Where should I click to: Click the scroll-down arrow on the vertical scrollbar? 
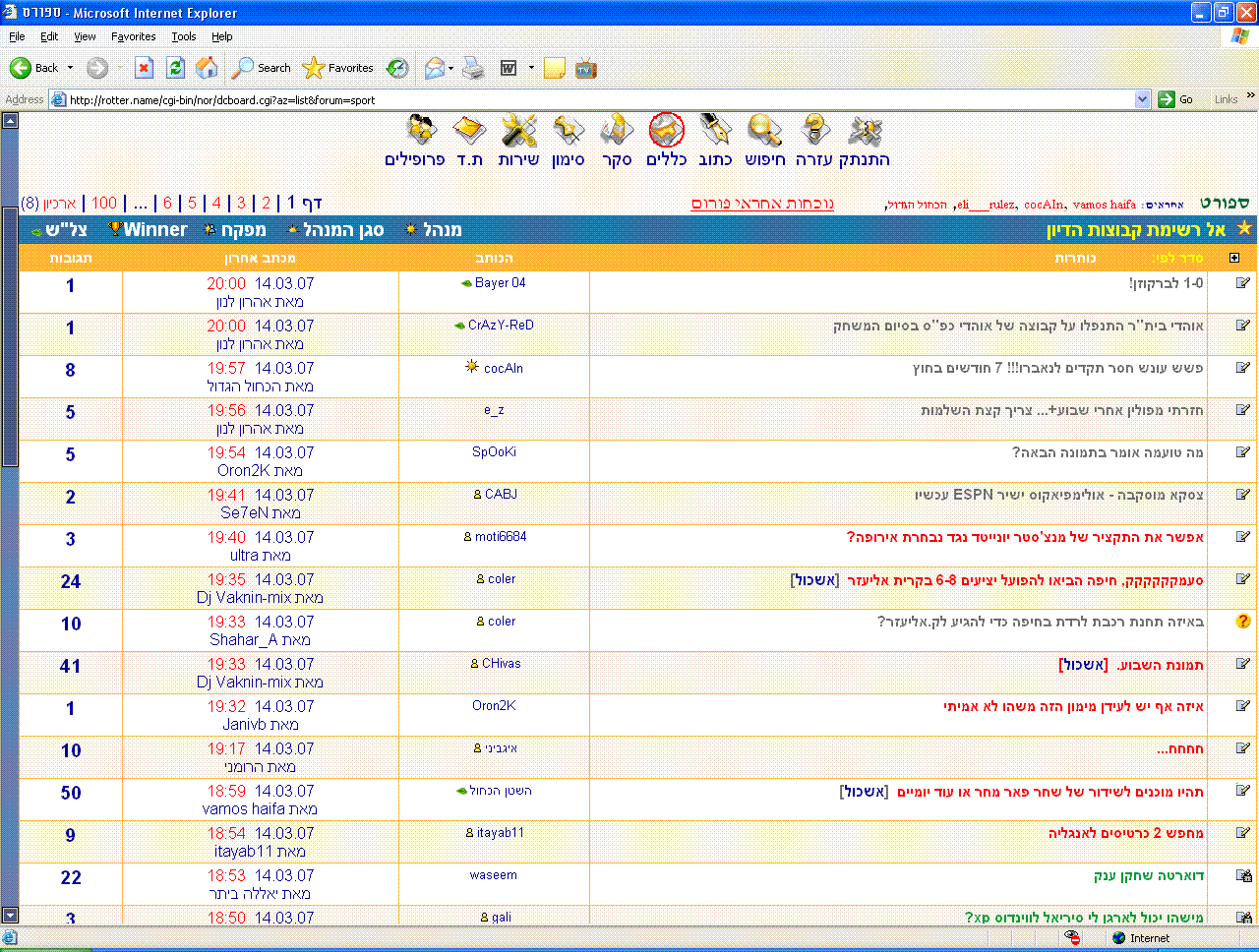[10, 915]
